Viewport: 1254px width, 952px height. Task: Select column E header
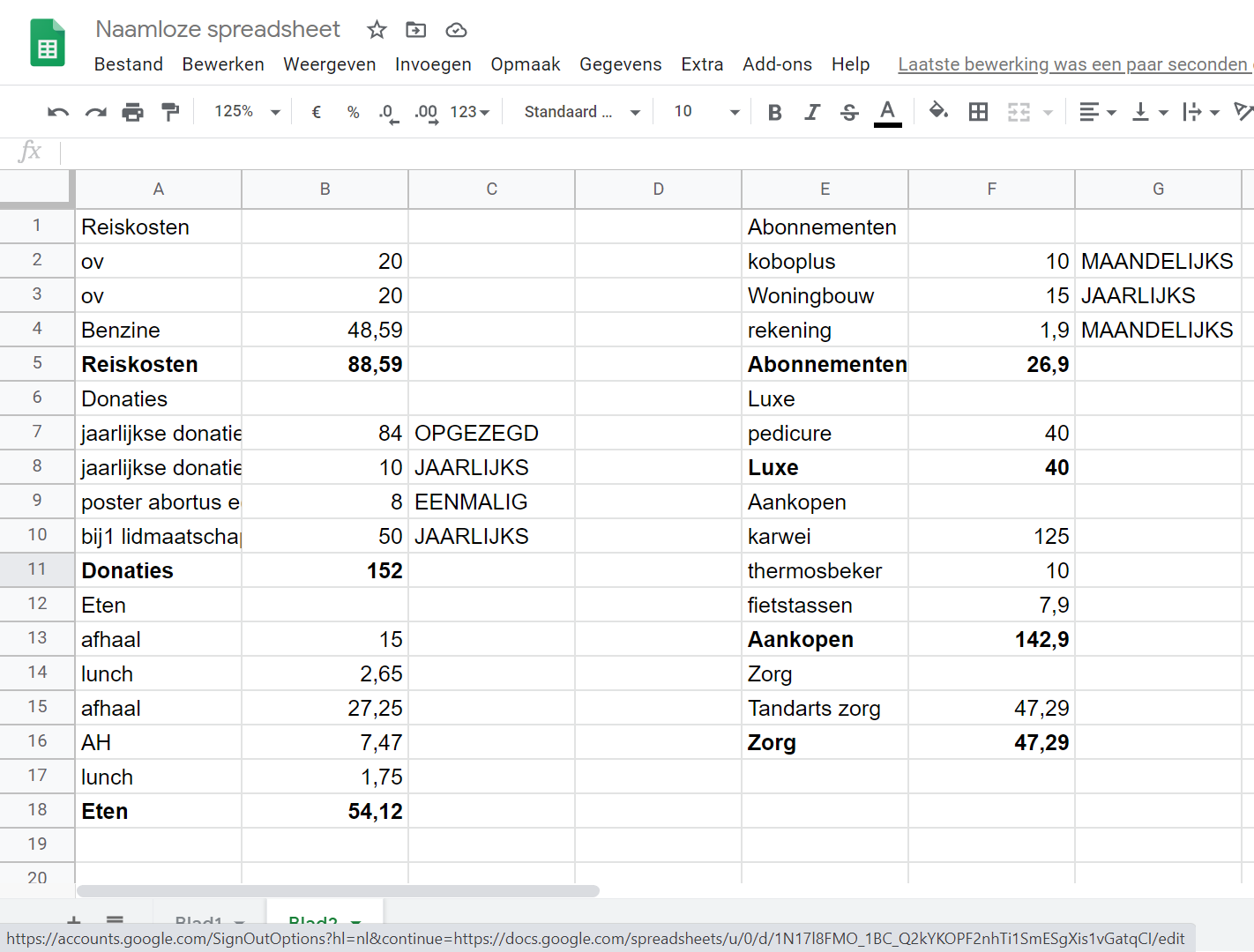[825, 189]
